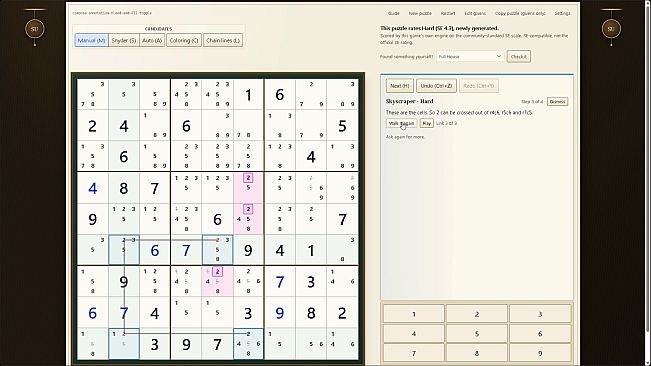The image size is (651, 366).
Task: Click the Redo (Ctrl+Y) button
Action: click(479, 86)
